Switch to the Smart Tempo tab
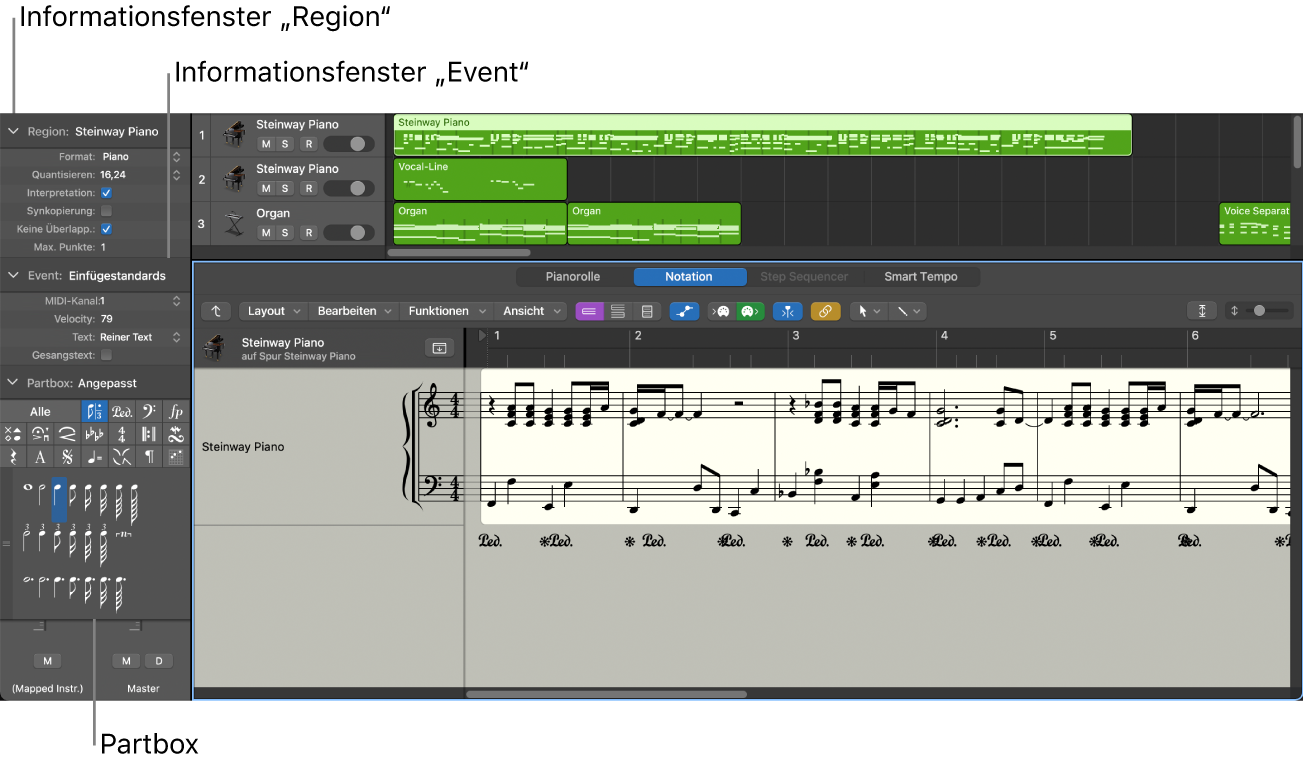Image resolution: width=1303 pixels, height=761 pixels. tap(920, 277)
